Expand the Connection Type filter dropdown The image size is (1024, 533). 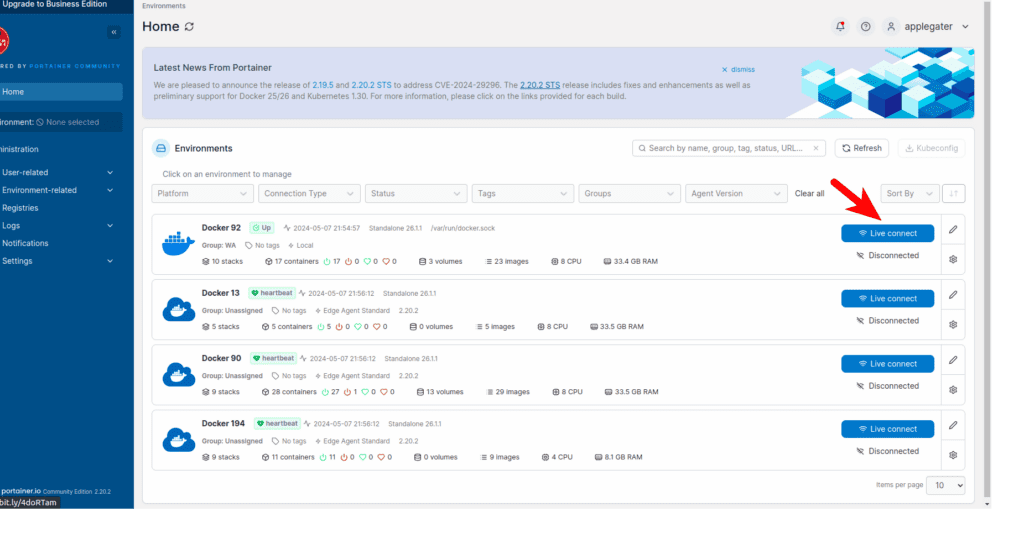309,193
